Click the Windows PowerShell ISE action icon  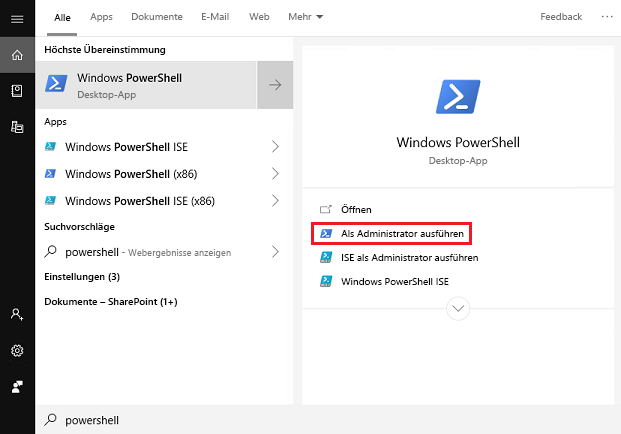pos(326,281)
